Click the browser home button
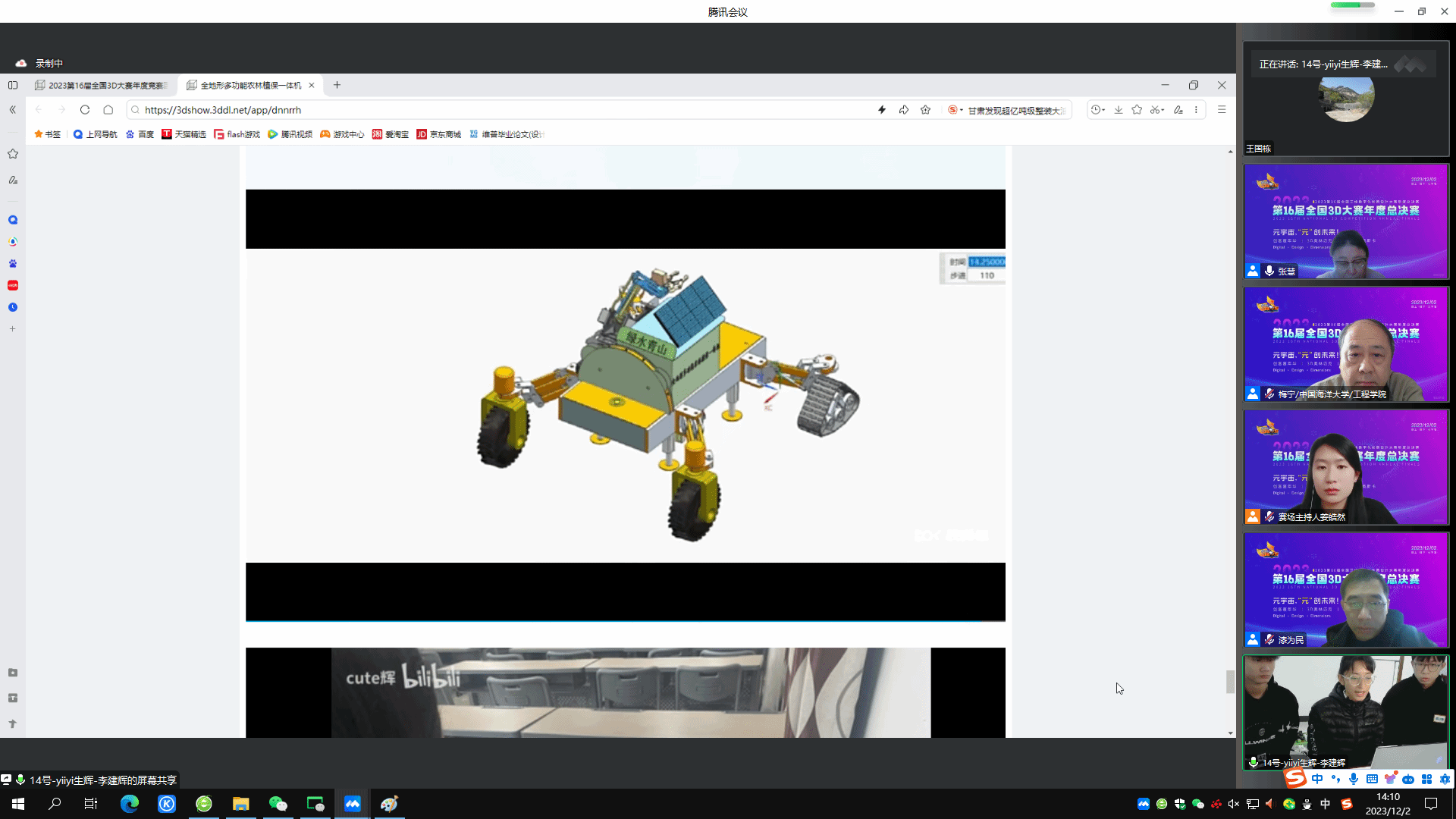1456x819 pixels. (108, 110)
